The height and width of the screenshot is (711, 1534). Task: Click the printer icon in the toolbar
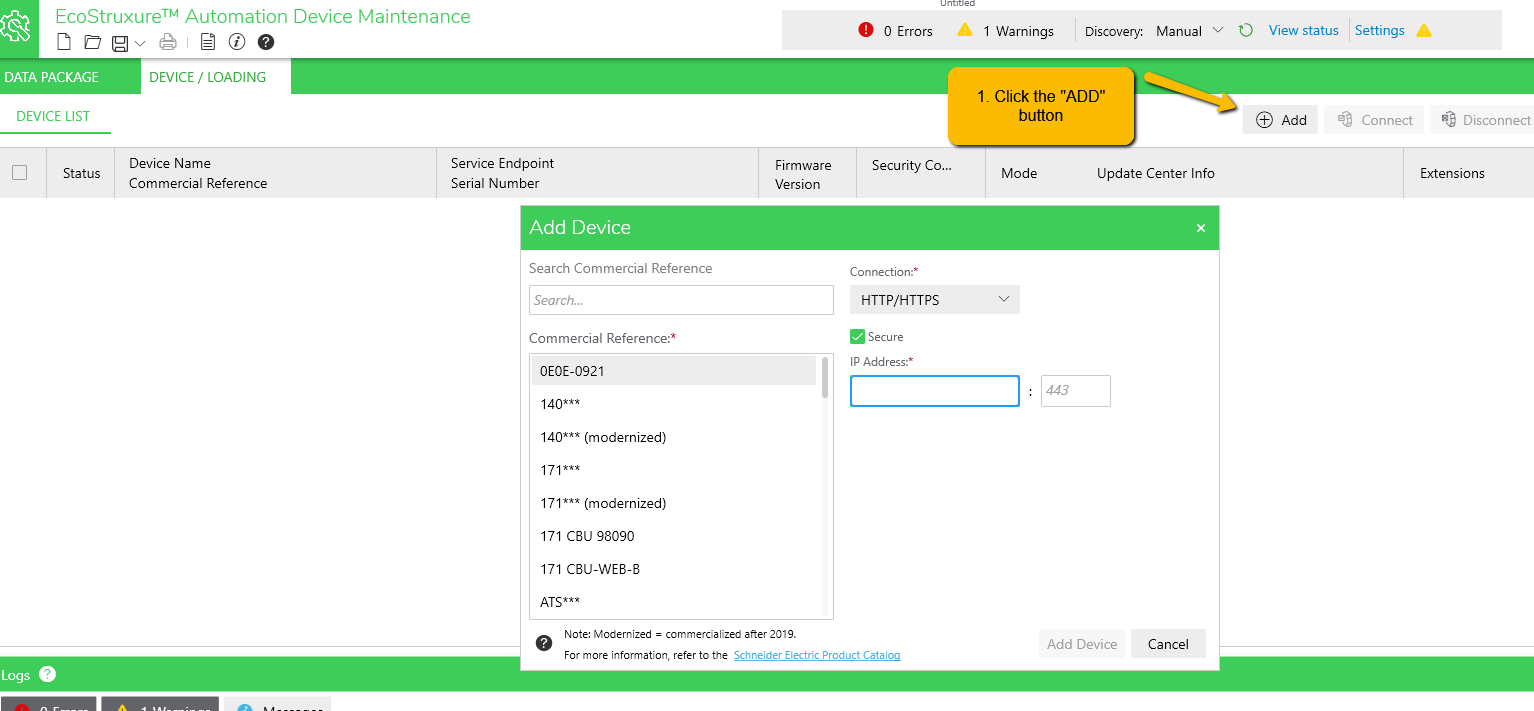[x=168, y=42]
